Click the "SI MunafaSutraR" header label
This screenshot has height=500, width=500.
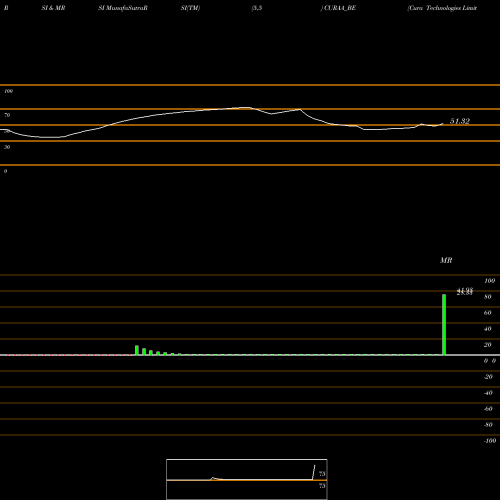(x=123, y=8)
